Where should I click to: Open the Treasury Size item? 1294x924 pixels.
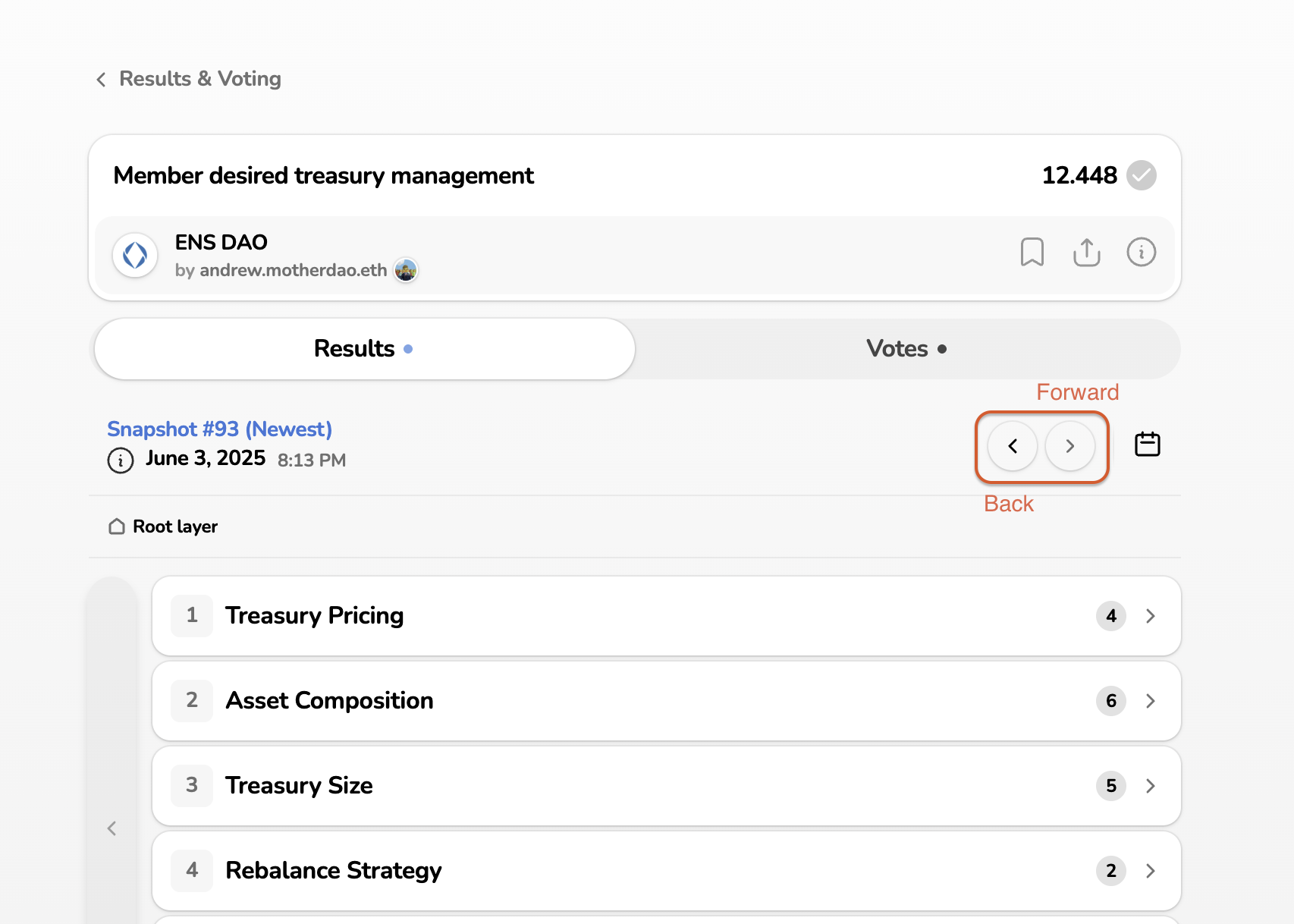pyautogui.click(x=299, y=786)
